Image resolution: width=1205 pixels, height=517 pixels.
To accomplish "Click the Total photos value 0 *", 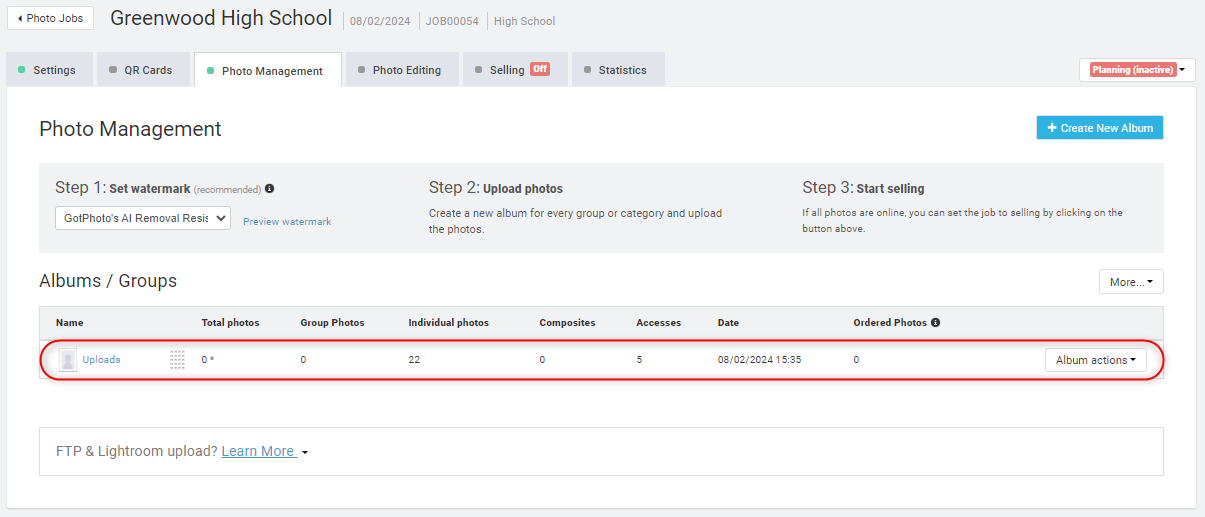I will (208, 360).
